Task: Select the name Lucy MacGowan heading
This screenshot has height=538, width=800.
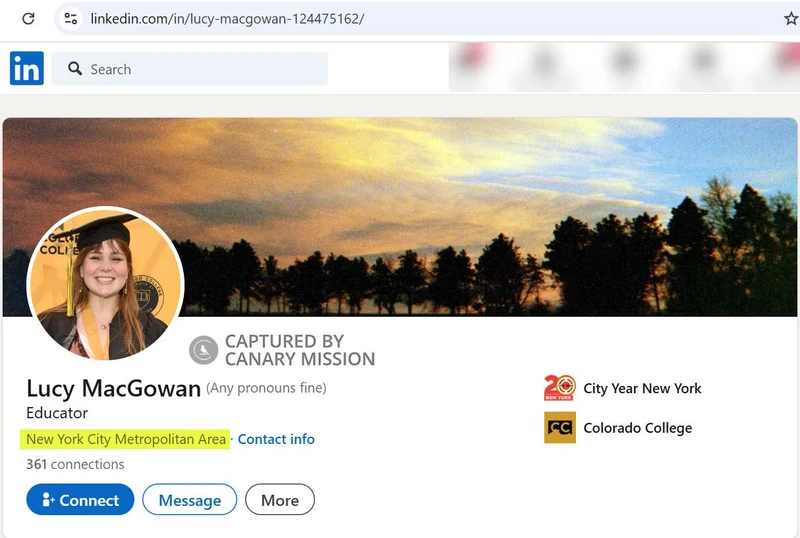Action: [113, 388]
